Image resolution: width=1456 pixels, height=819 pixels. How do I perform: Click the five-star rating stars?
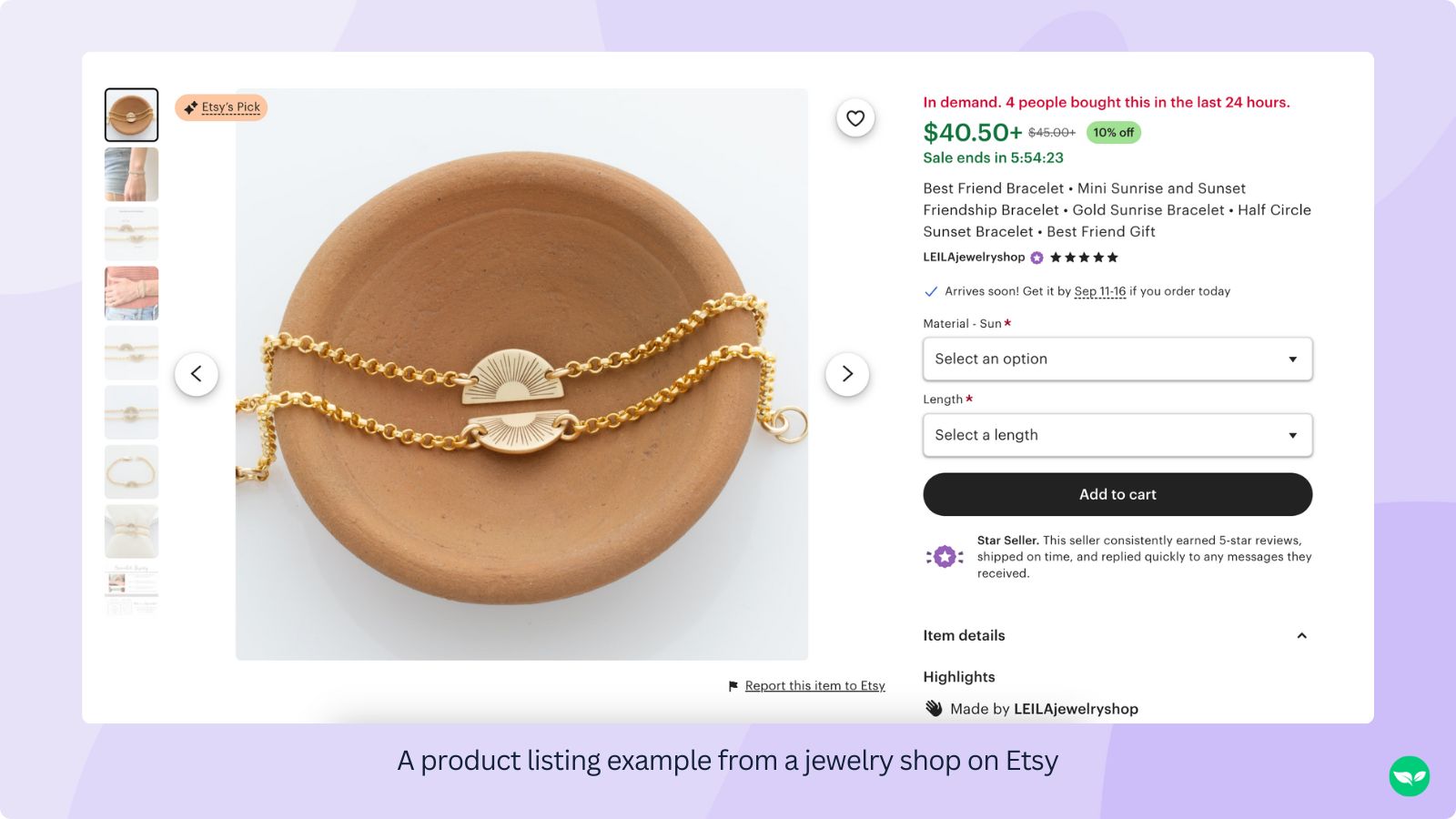point(1084,258)
